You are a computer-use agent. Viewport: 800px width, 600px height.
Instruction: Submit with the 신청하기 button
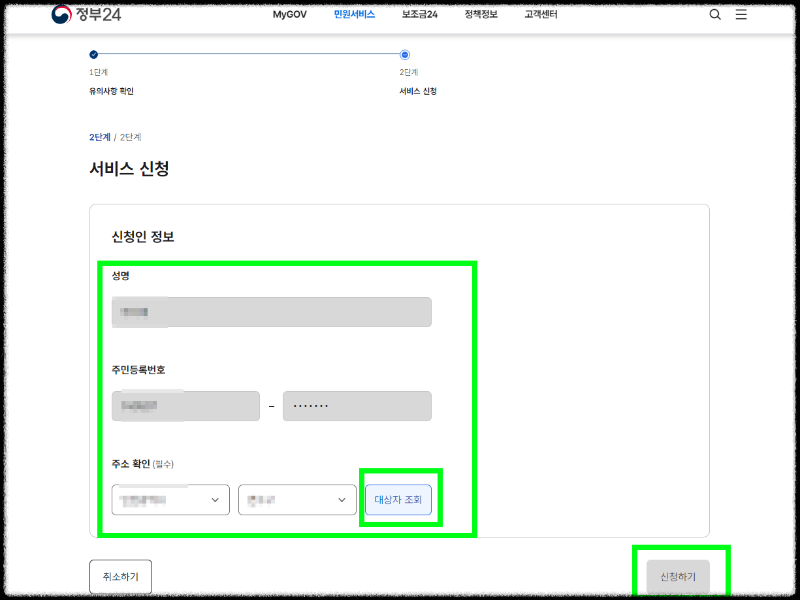pyautogui.click(x=679, y=577)
